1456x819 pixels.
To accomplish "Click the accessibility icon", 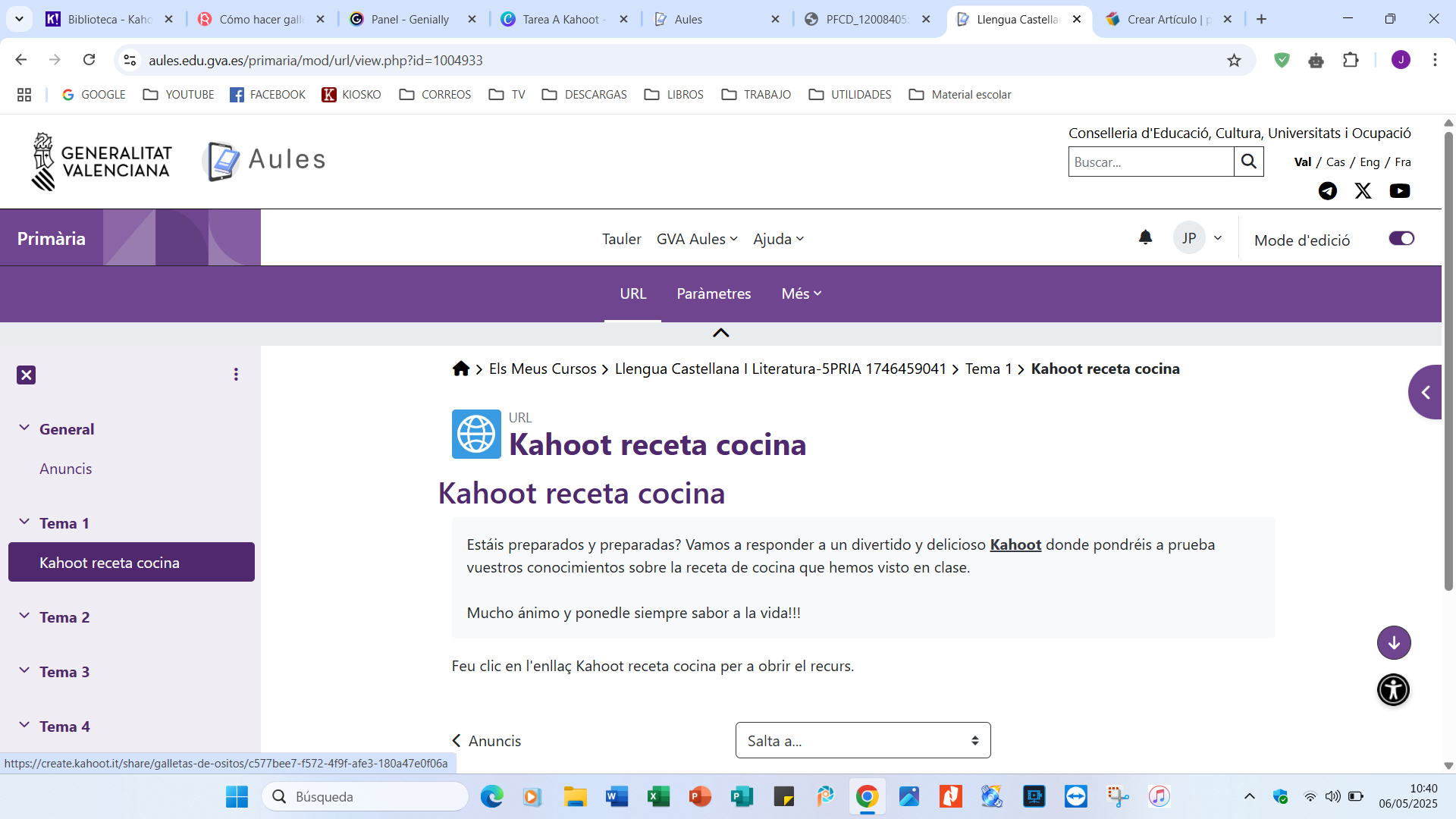I will coord(1394,689).
